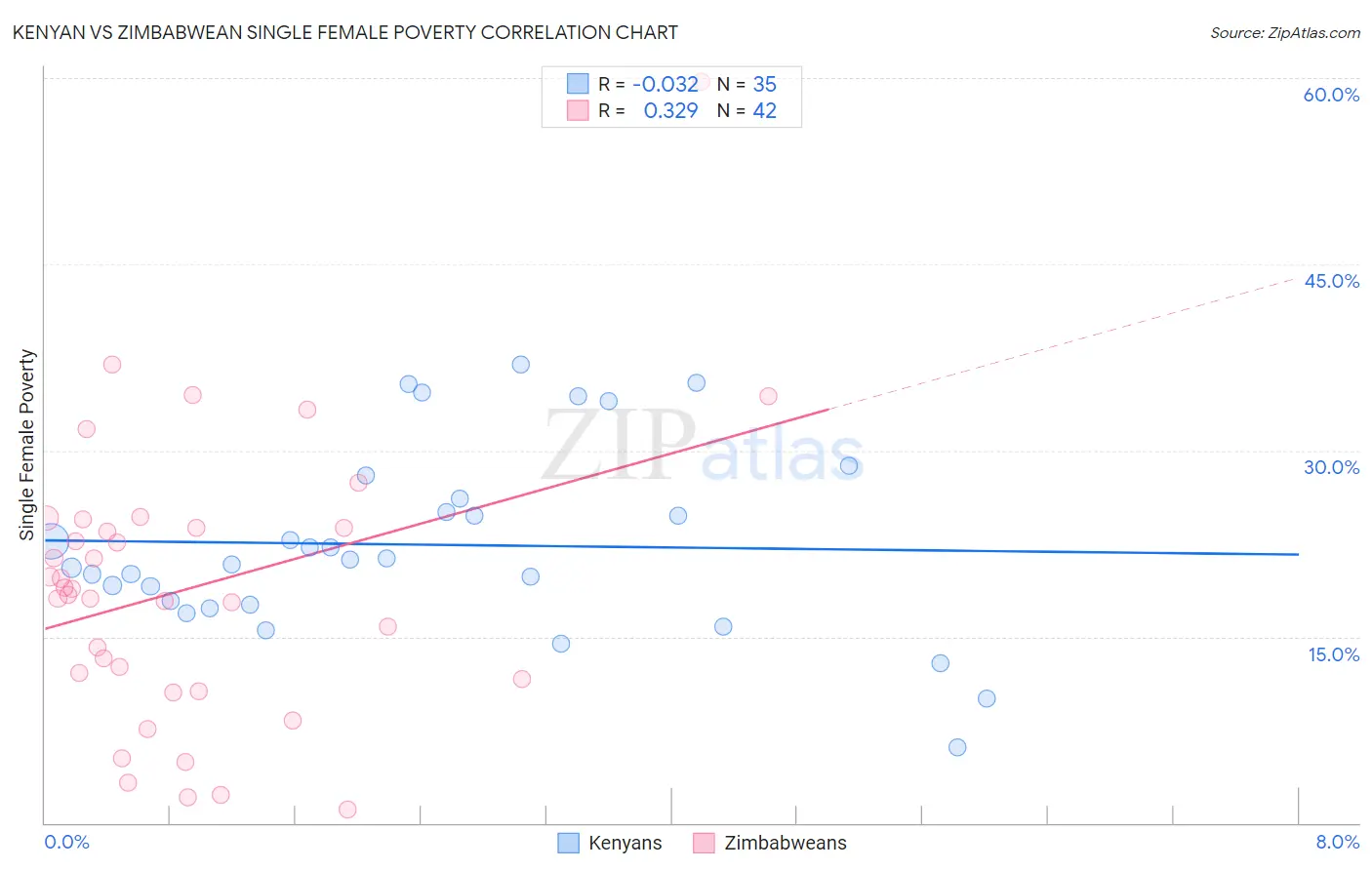Click the 8.0% x-axis label
This screenshot has width=1372, height=870.
click(1337, 842)
